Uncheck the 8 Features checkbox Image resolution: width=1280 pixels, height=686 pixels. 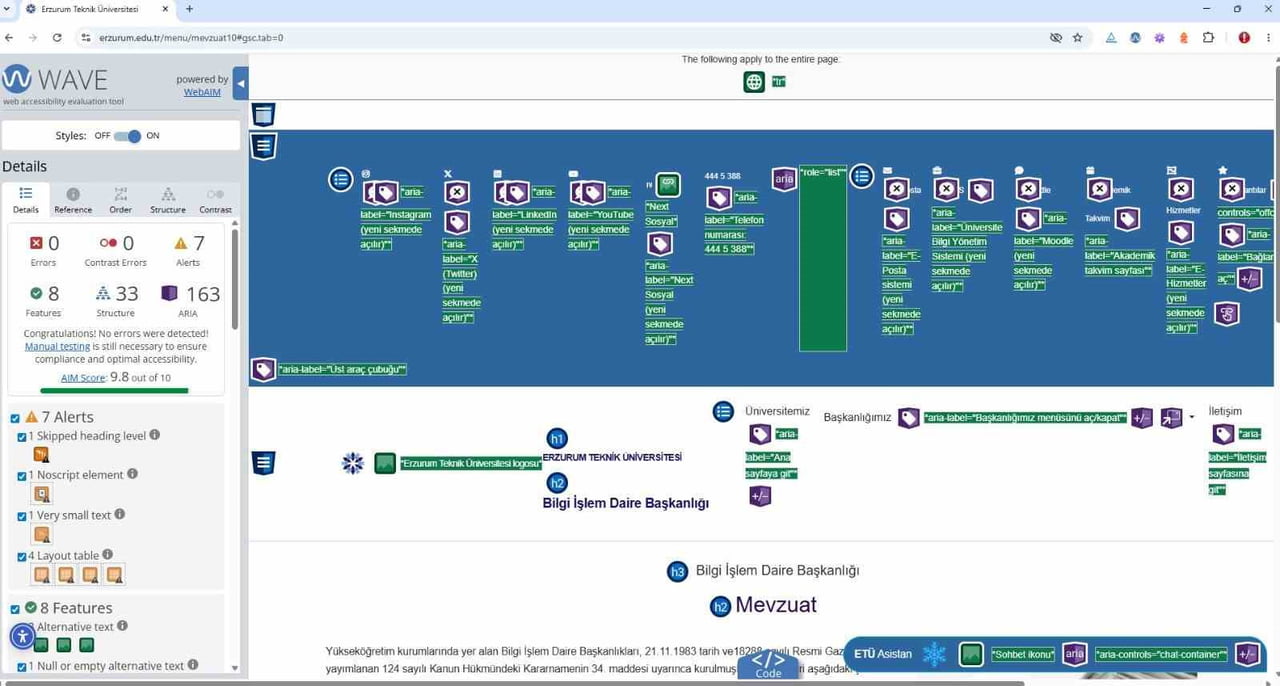click(x=15, y=609)
